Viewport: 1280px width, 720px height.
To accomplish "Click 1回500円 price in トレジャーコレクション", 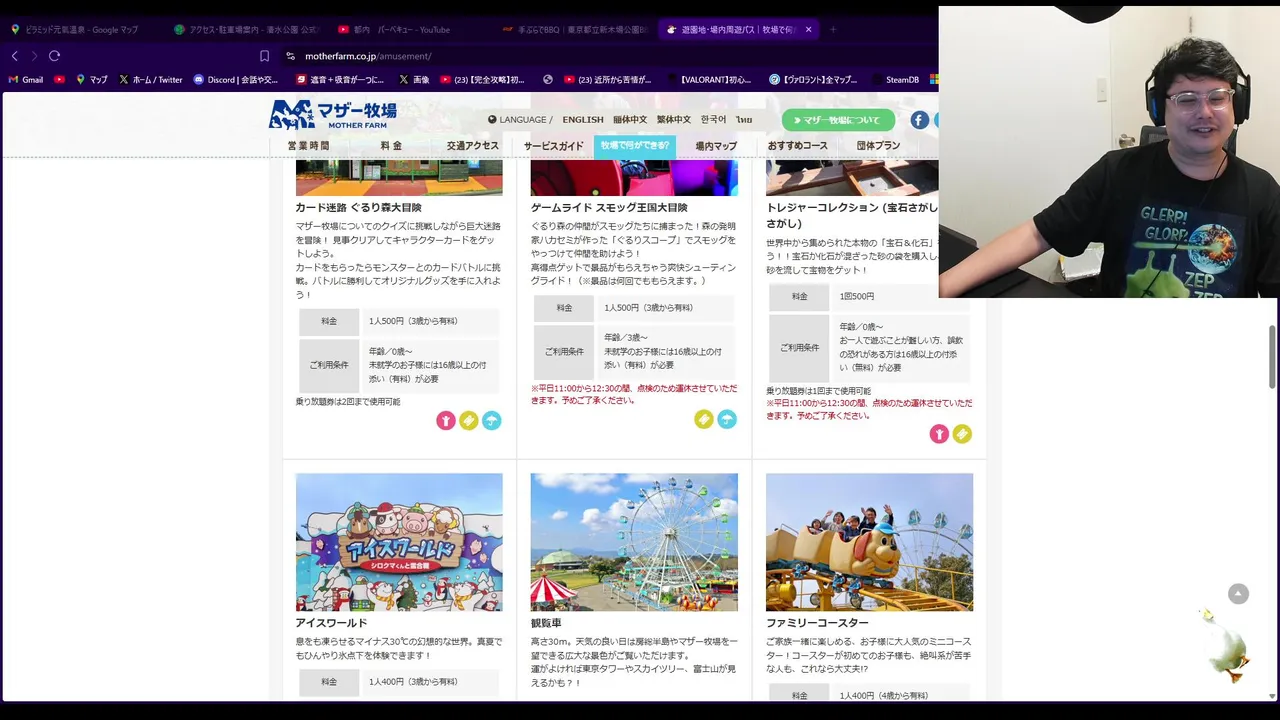I will click(857, 296).
